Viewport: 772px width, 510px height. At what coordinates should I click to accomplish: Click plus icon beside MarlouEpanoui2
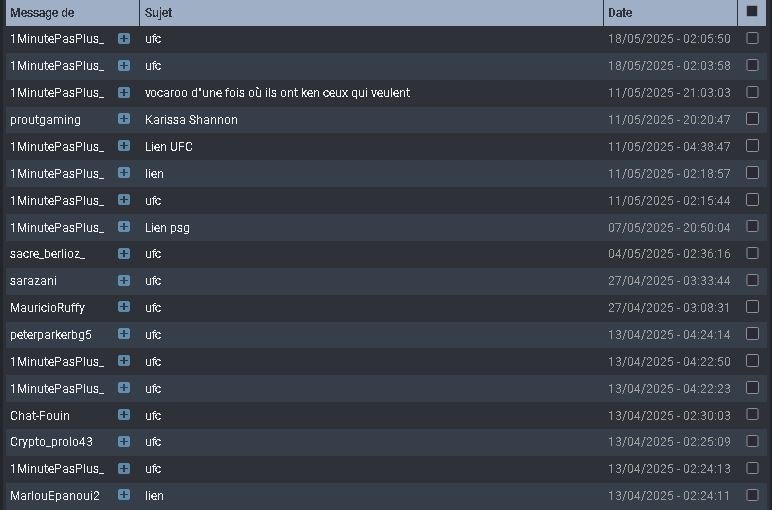(124, 495)
